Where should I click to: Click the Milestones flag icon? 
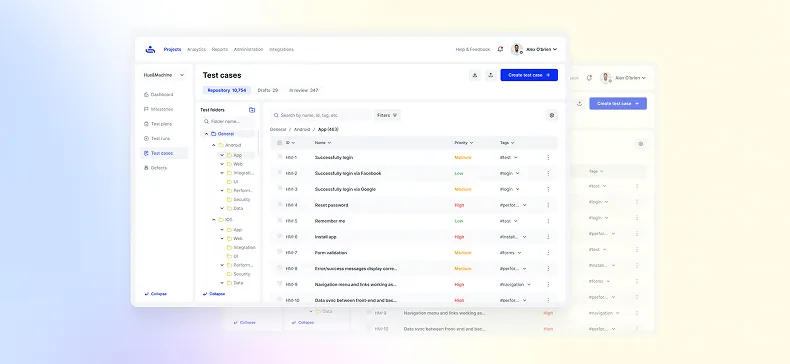146,109
